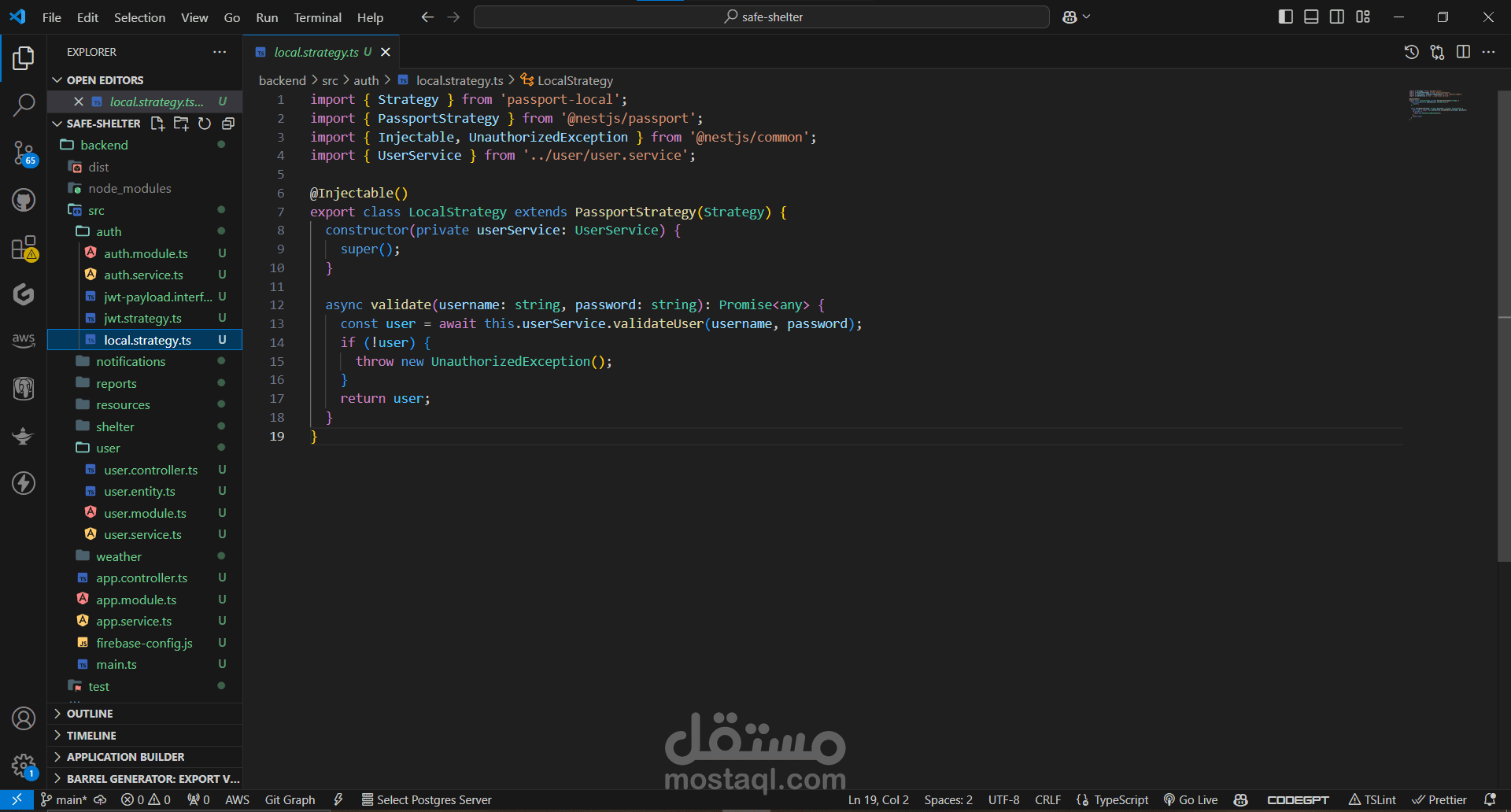Open the Thunder Client lightning icon
This screenshot has height=812, width=1511.
[x=24, y=482]
